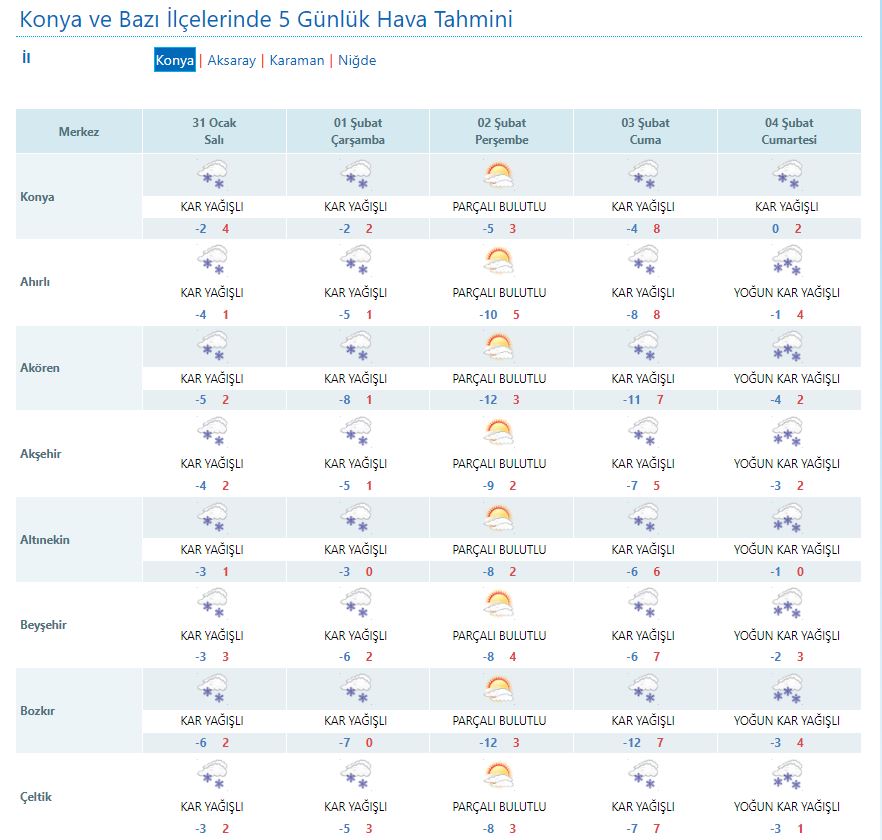Viewport: 882px width, 840px height.
Task: Select the Konya province tab
Action: pyautogui.click(x=174, y=60)
